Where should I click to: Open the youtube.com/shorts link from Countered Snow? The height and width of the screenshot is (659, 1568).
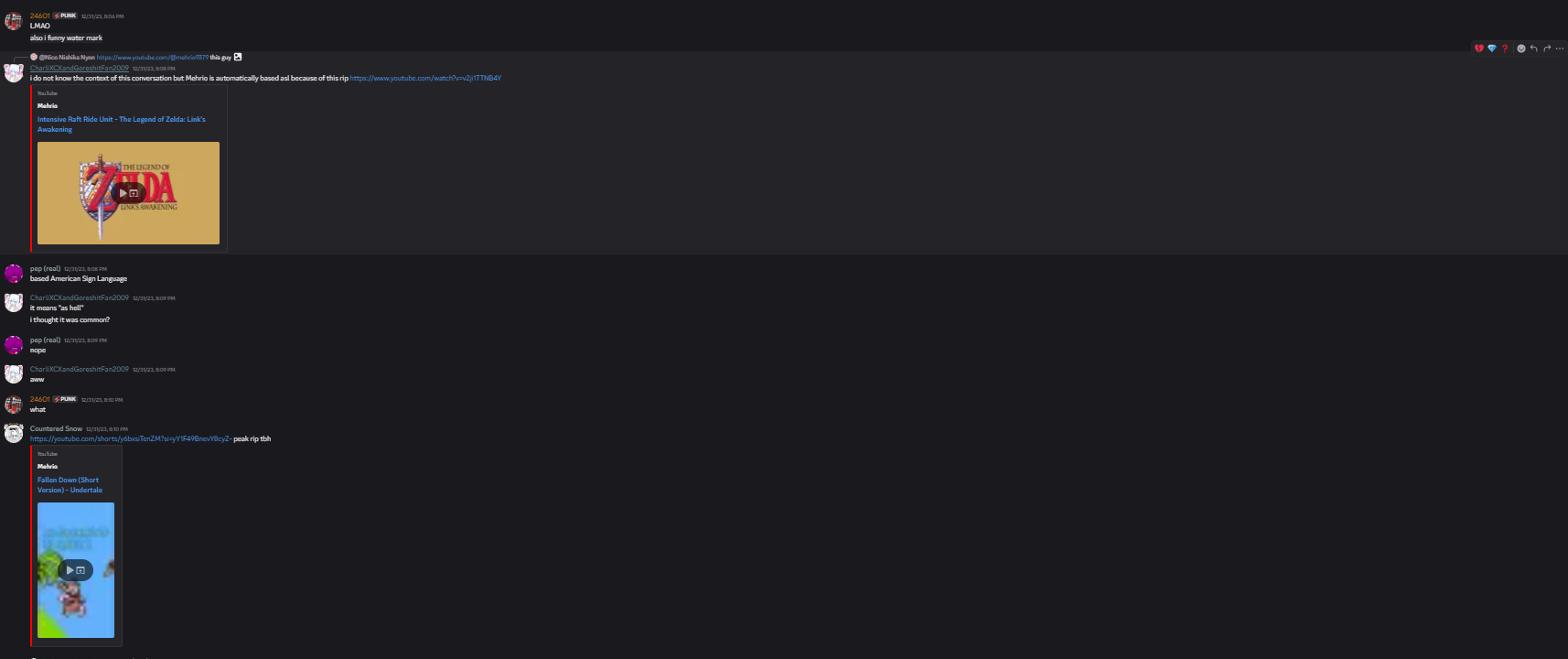(x=131, y=438)
